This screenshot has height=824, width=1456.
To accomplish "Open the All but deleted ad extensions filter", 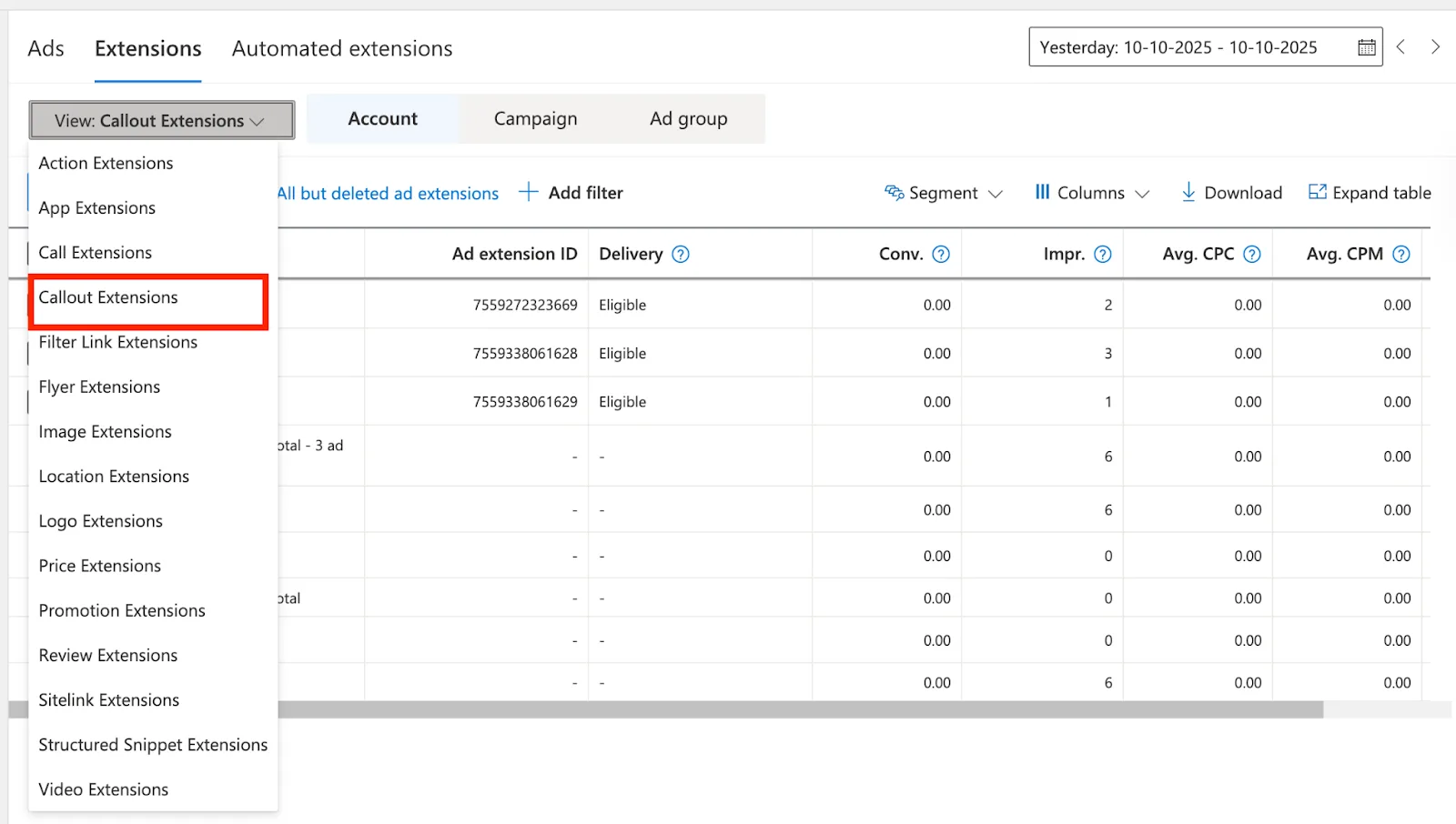I will (x=388, y=194).
